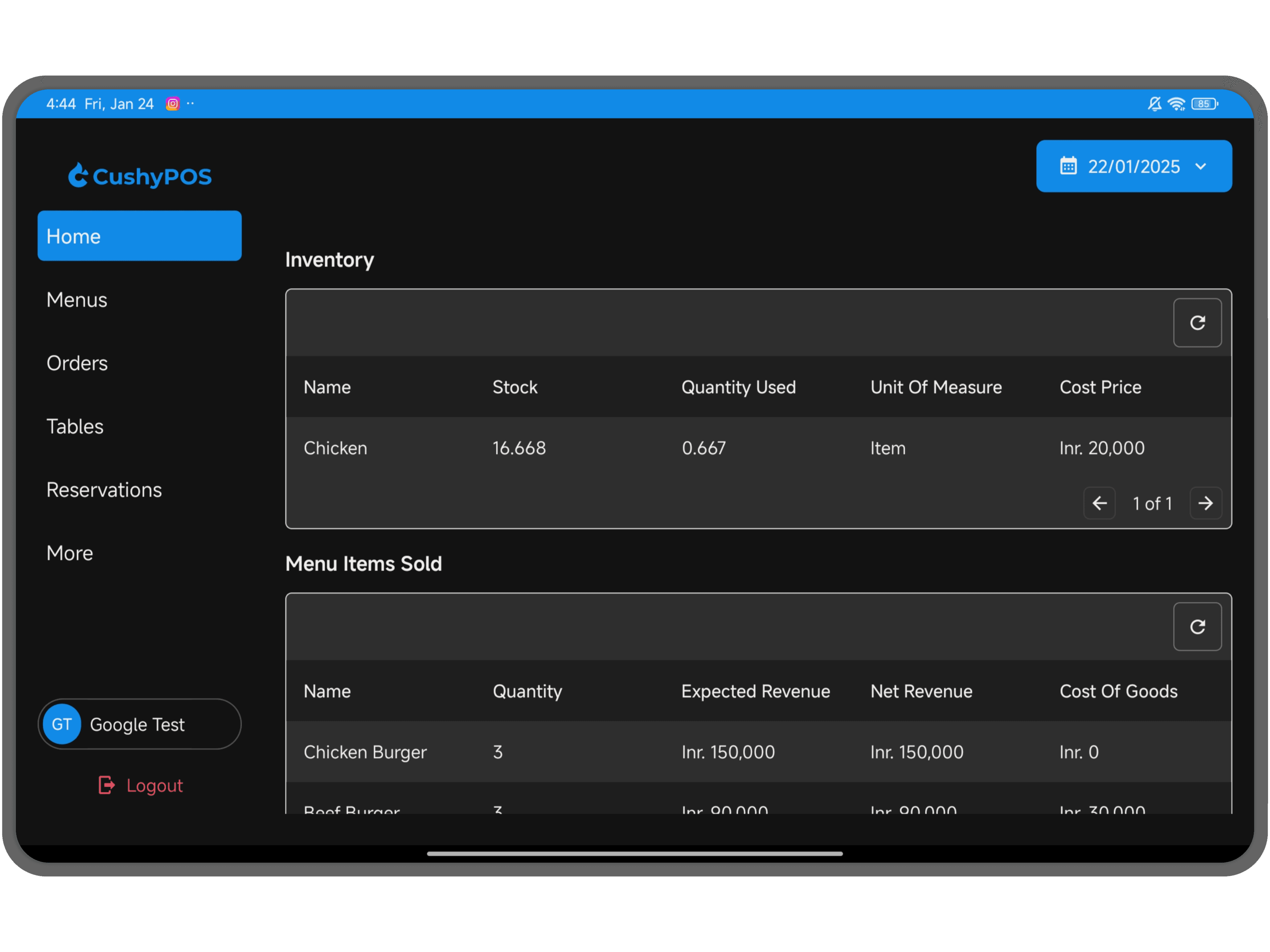Click the calendar icon in date picker
1270x952 pixels.
(x=1068, y=166)
